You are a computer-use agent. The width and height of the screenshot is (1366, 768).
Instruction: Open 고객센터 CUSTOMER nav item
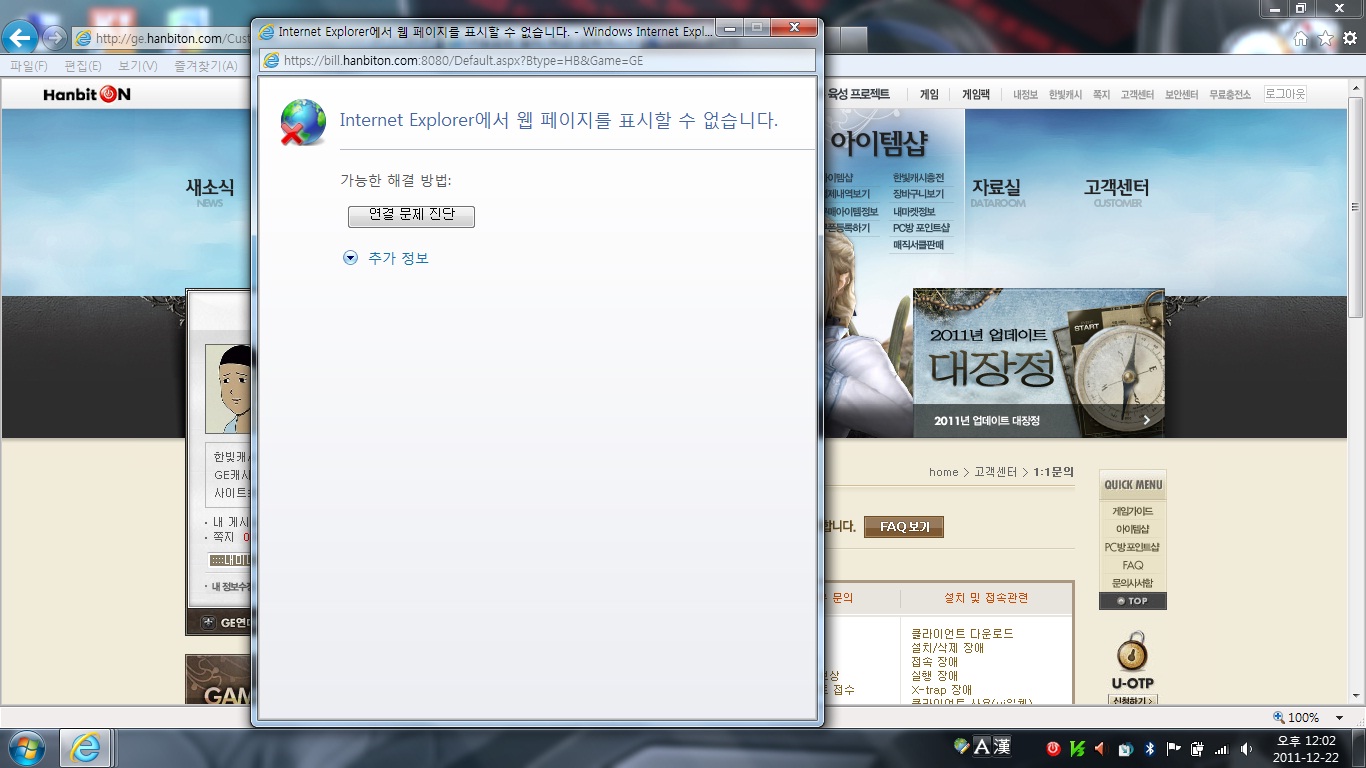[x=1117, y=191]
